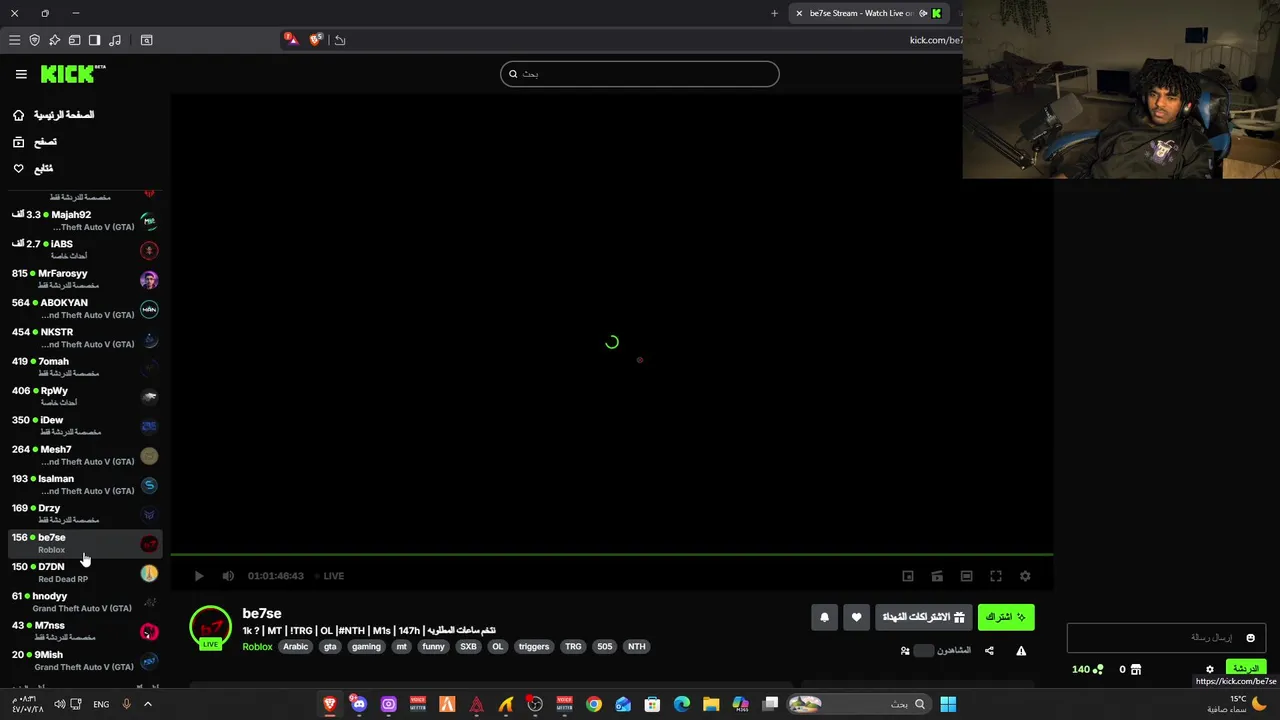Open the متابع following section

(33, 169)
